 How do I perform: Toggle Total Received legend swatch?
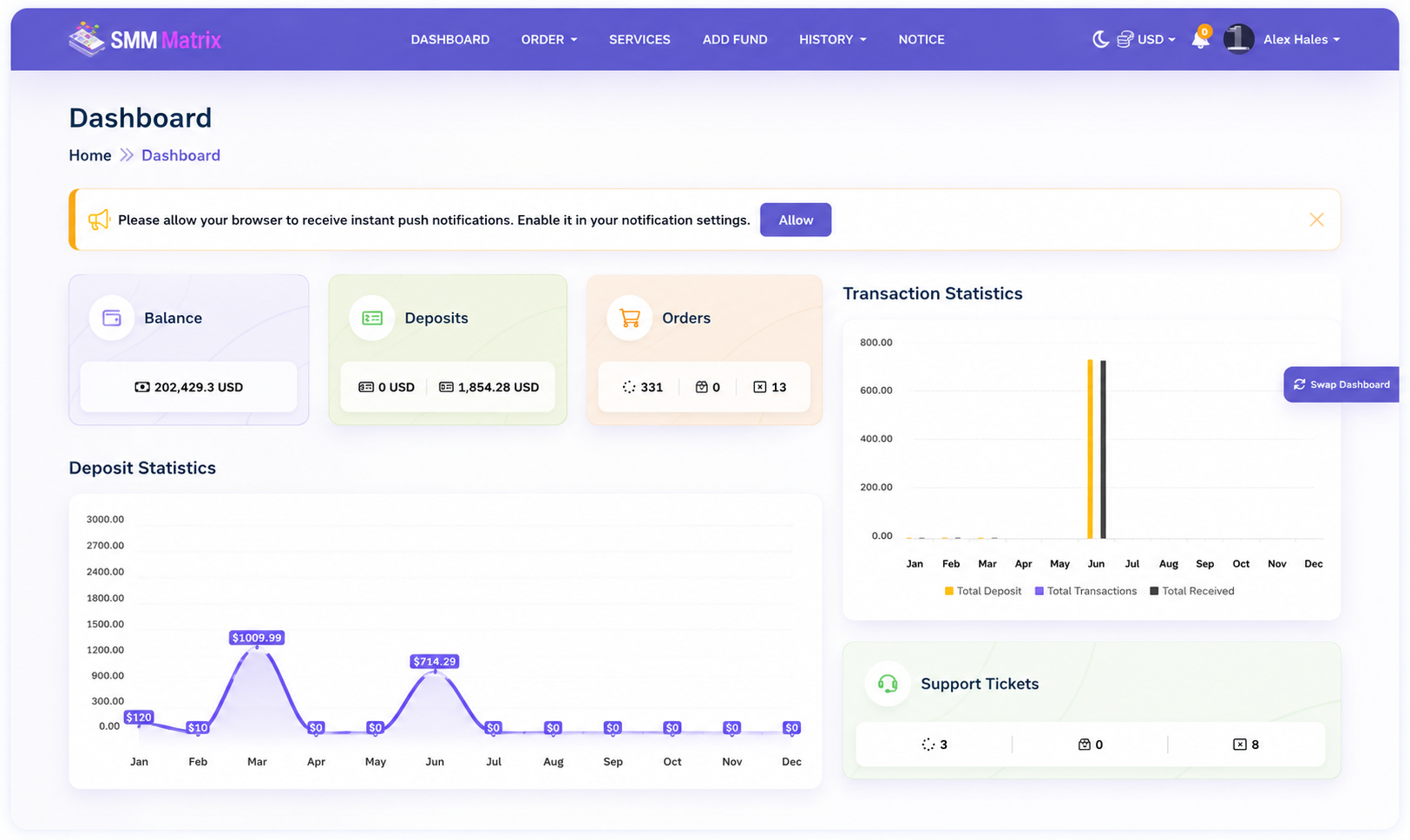[1154, 591]
